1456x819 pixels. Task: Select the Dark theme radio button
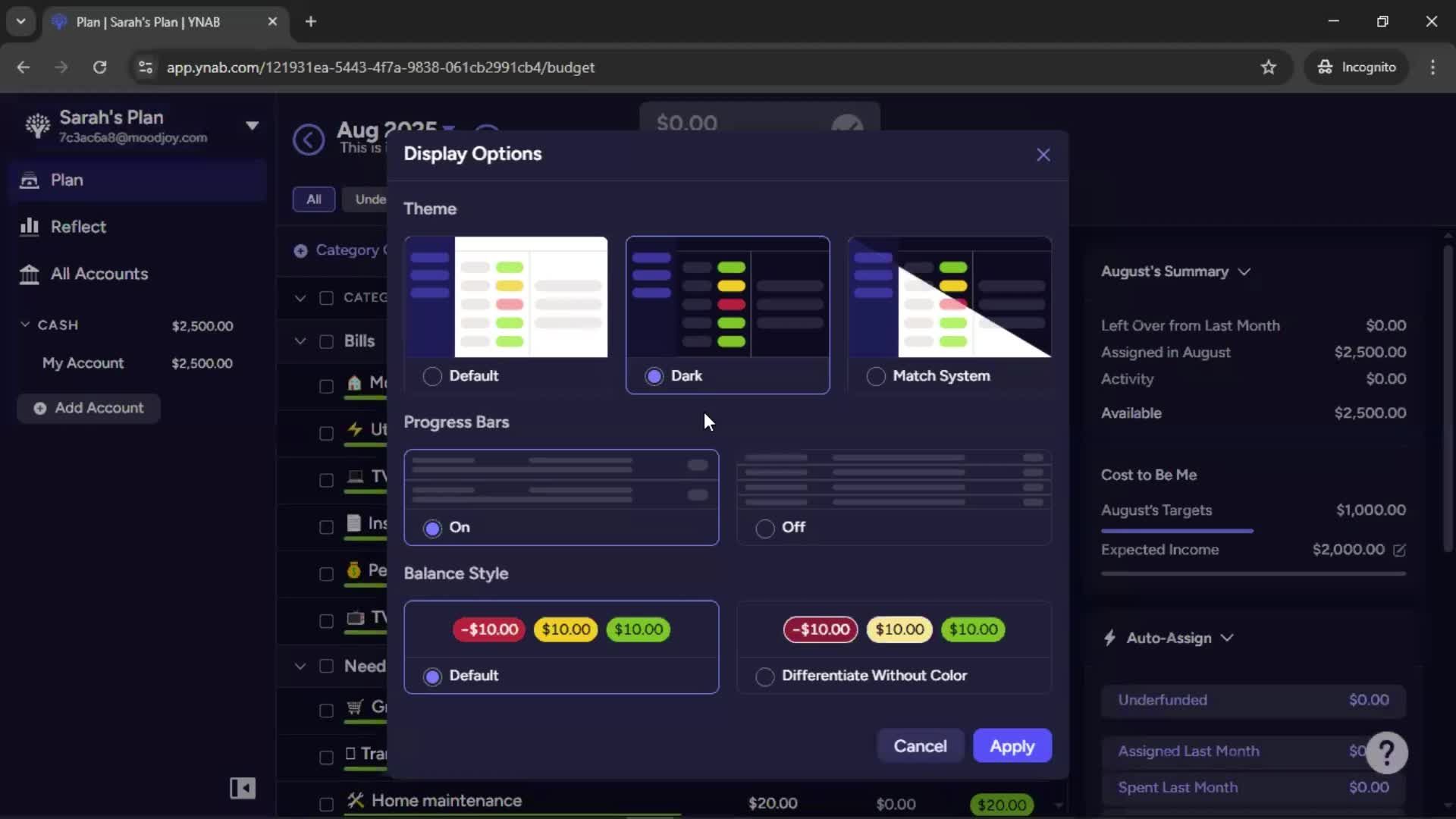(654, 376)
